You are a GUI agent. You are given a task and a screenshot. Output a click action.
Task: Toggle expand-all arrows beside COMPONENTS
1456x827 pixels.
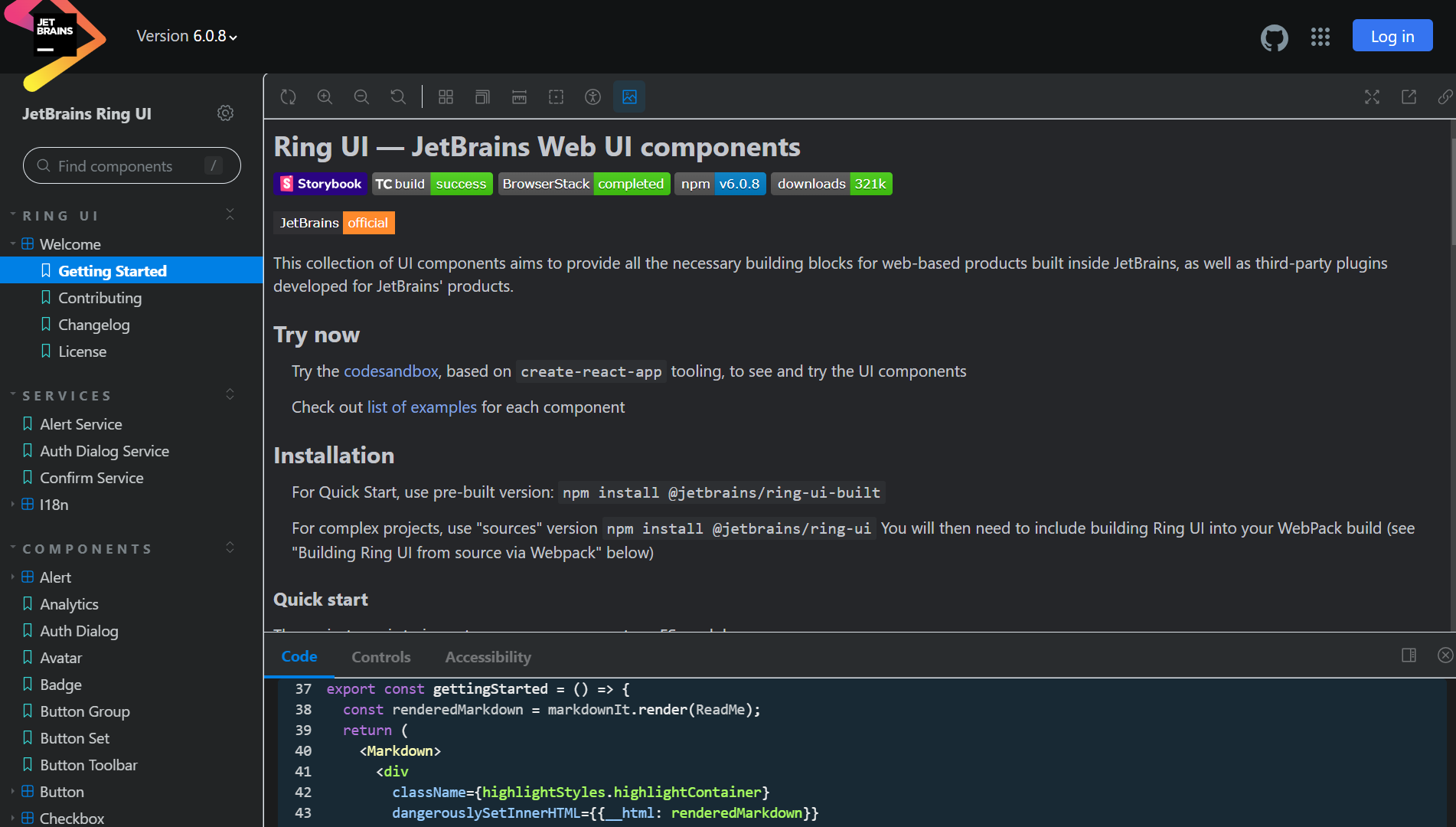pos(230,548)
